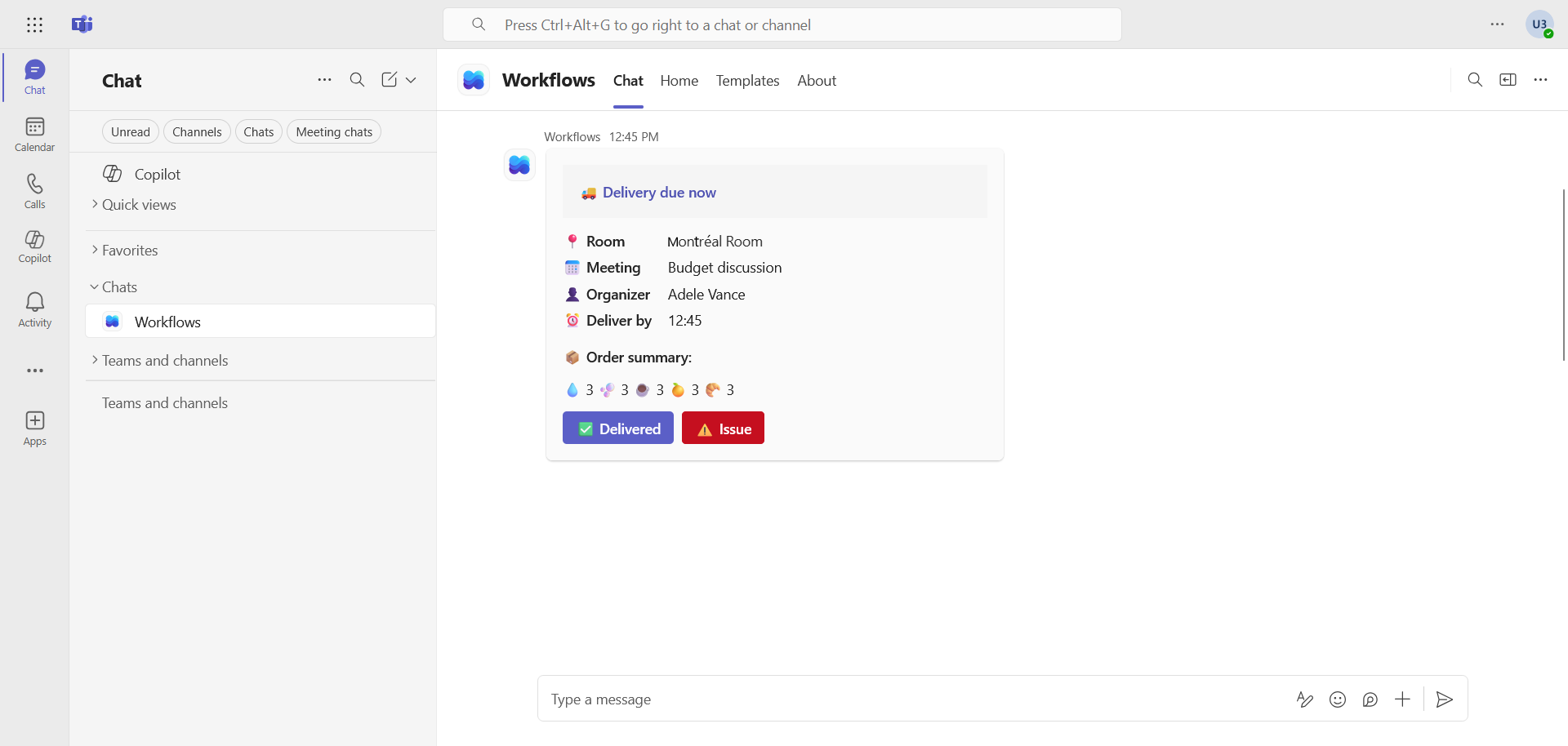1568x746 pixels.
Task: Open the new chat options dropdown arrow
Action: pyautogui.click(x=411, y=80)
